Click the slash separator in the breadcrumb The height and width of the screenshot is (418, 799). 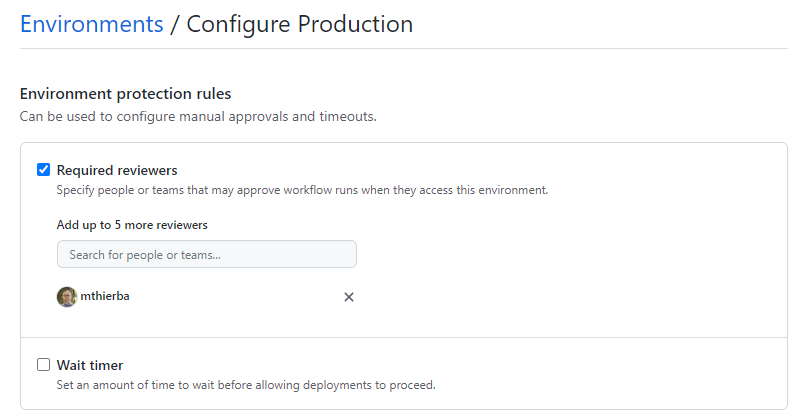pyautogui.click(x=175, y=24)
